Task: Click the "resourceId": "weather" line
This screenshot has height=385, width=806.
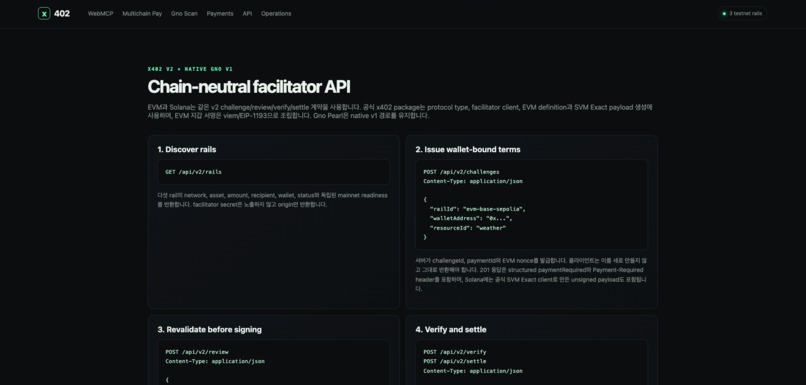Action: [x=468, y=228]
